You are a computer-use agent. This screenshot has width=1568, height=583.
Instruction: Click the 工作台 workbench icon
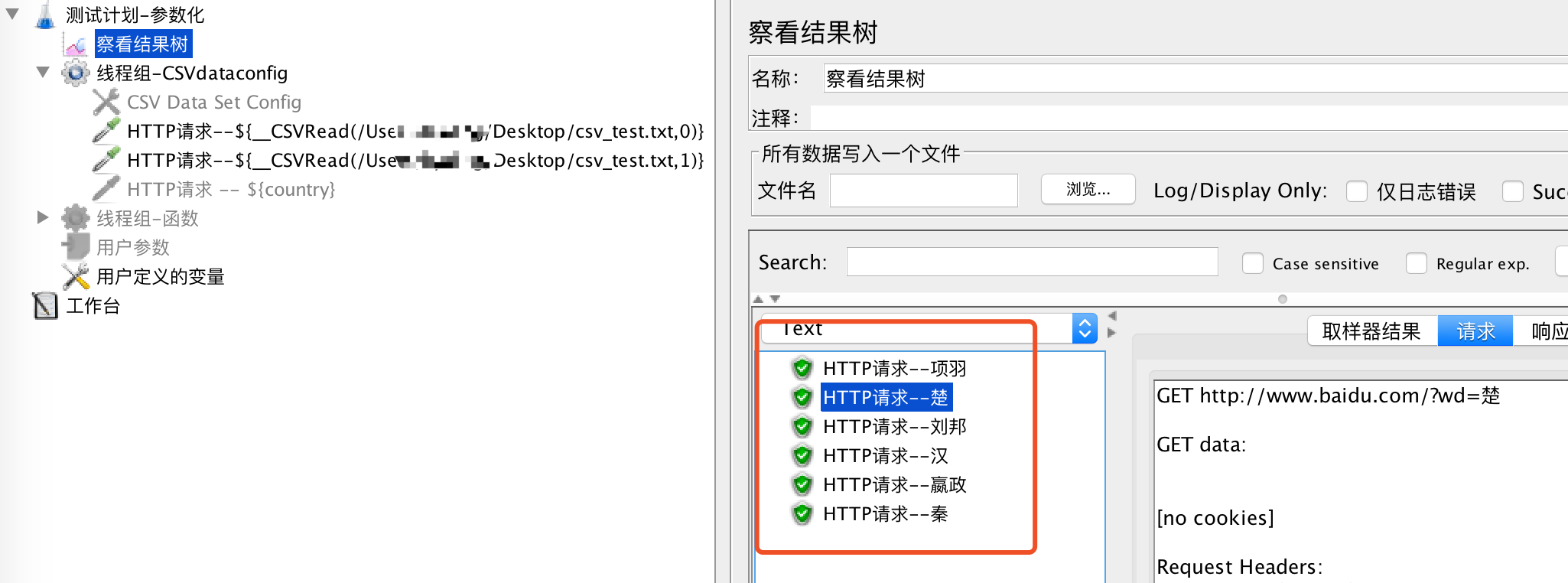46,306
